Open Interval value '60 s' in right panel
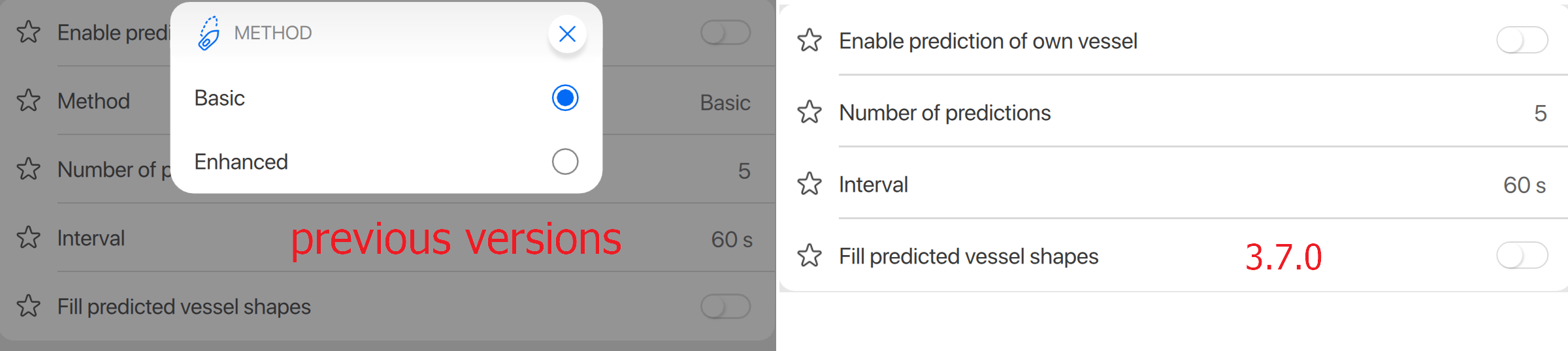The image size is (1568, 351). (x=1524, y=185)
